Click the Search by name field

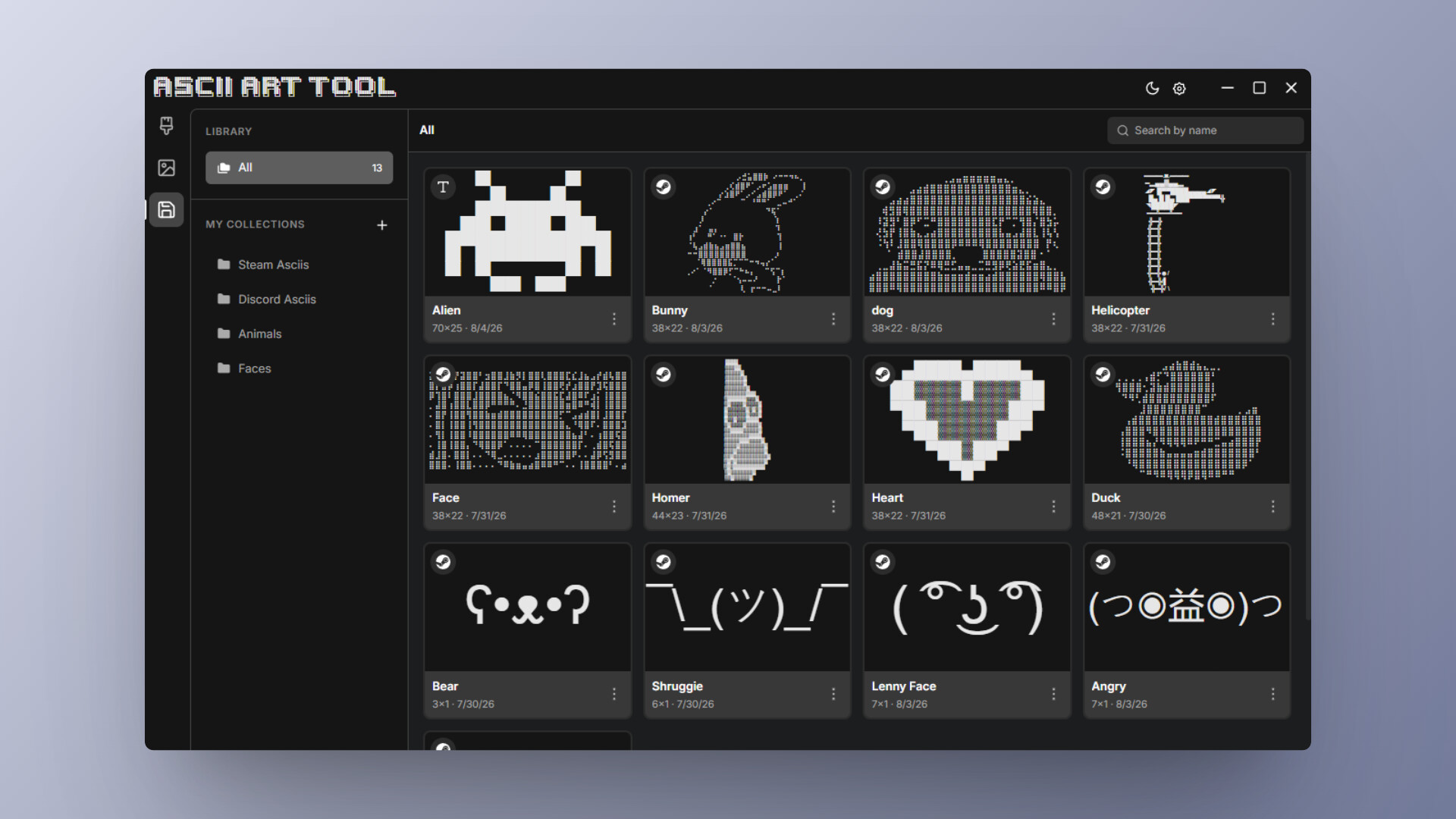tap(1205, 130)
